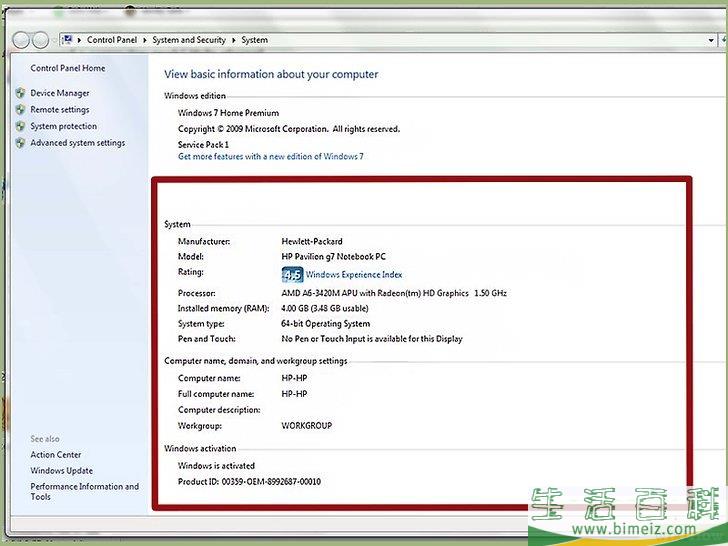
Task: Click the Product ID 00359-OEM-8992687-00010 text
Action: [249, 482]
